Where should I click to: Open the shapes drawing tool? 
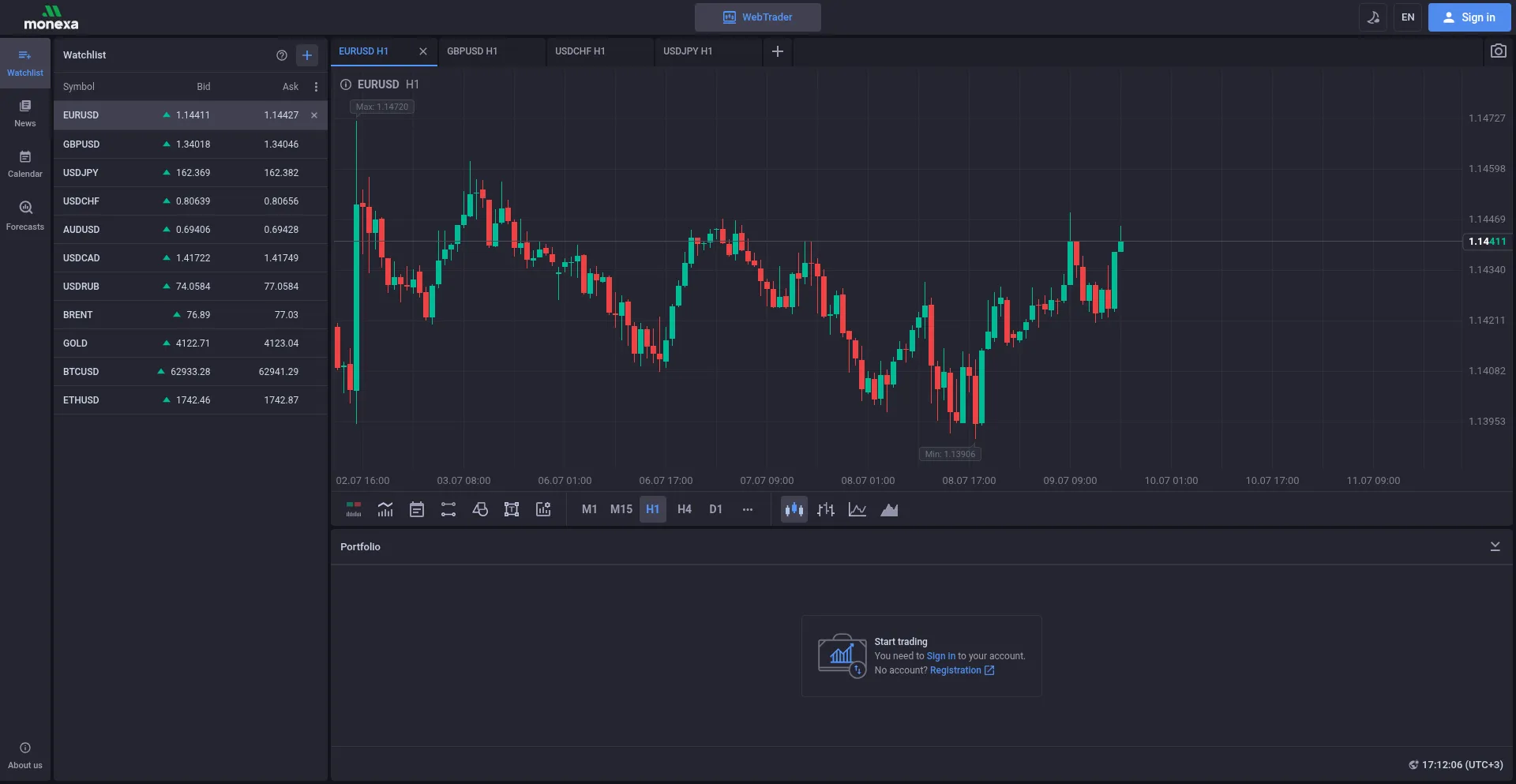(480, 510)
